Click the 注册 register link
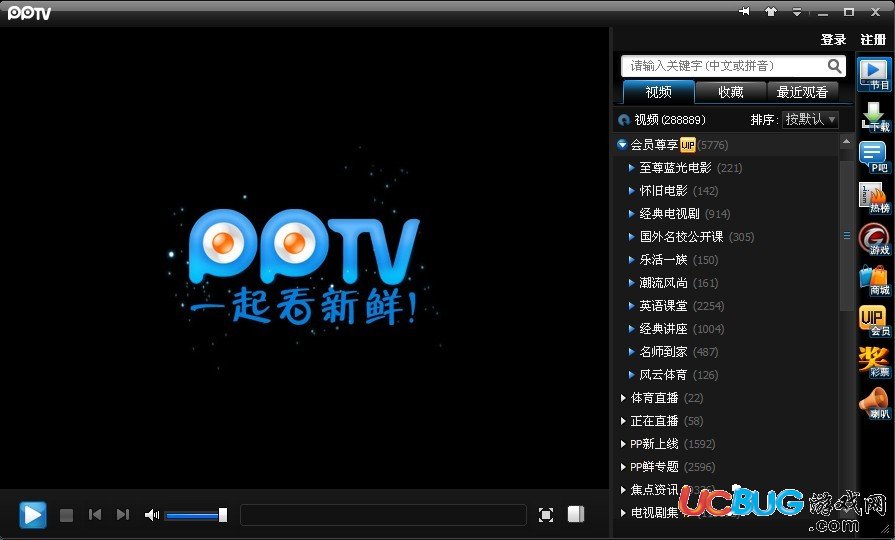Image resolution: width=895 pixels, height=540 pixels. coord(873,39)
